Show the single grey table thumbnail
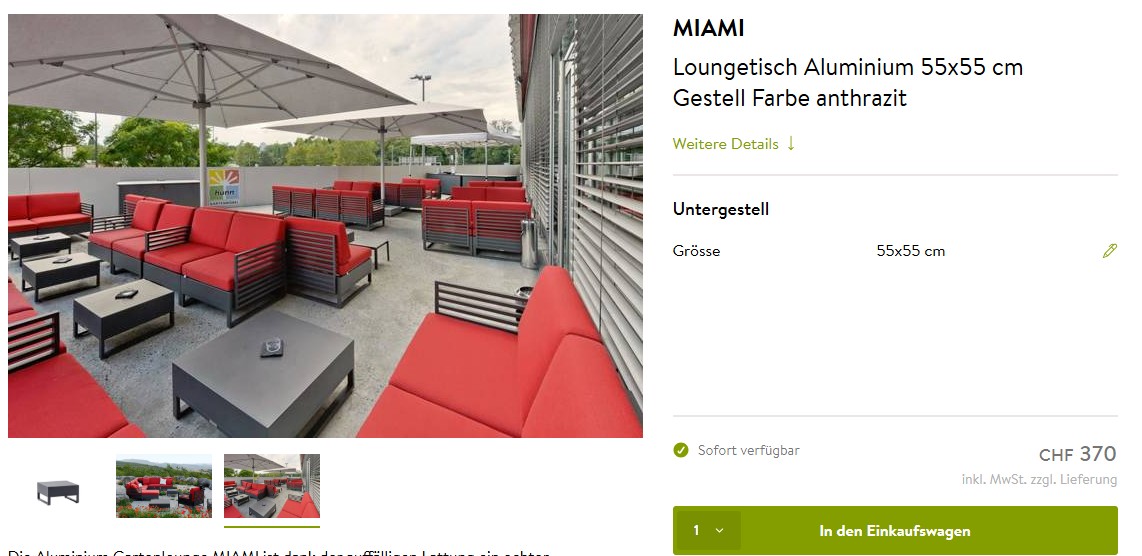Screen dimensions: 1142x556 (x=58, y=491)
